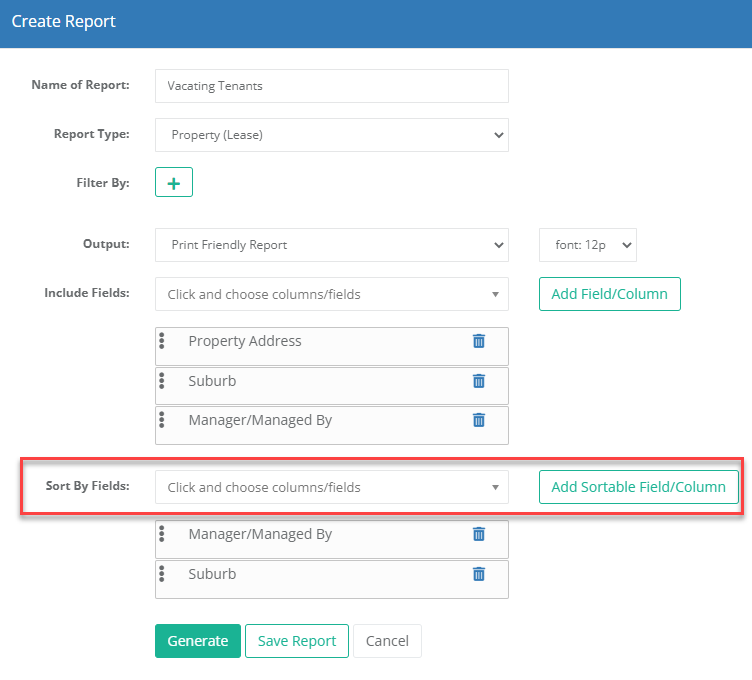Open the Report Type dropdown
Image resolution: width=752 pixels, height=680 pixels.
click(x=331, y=135)
